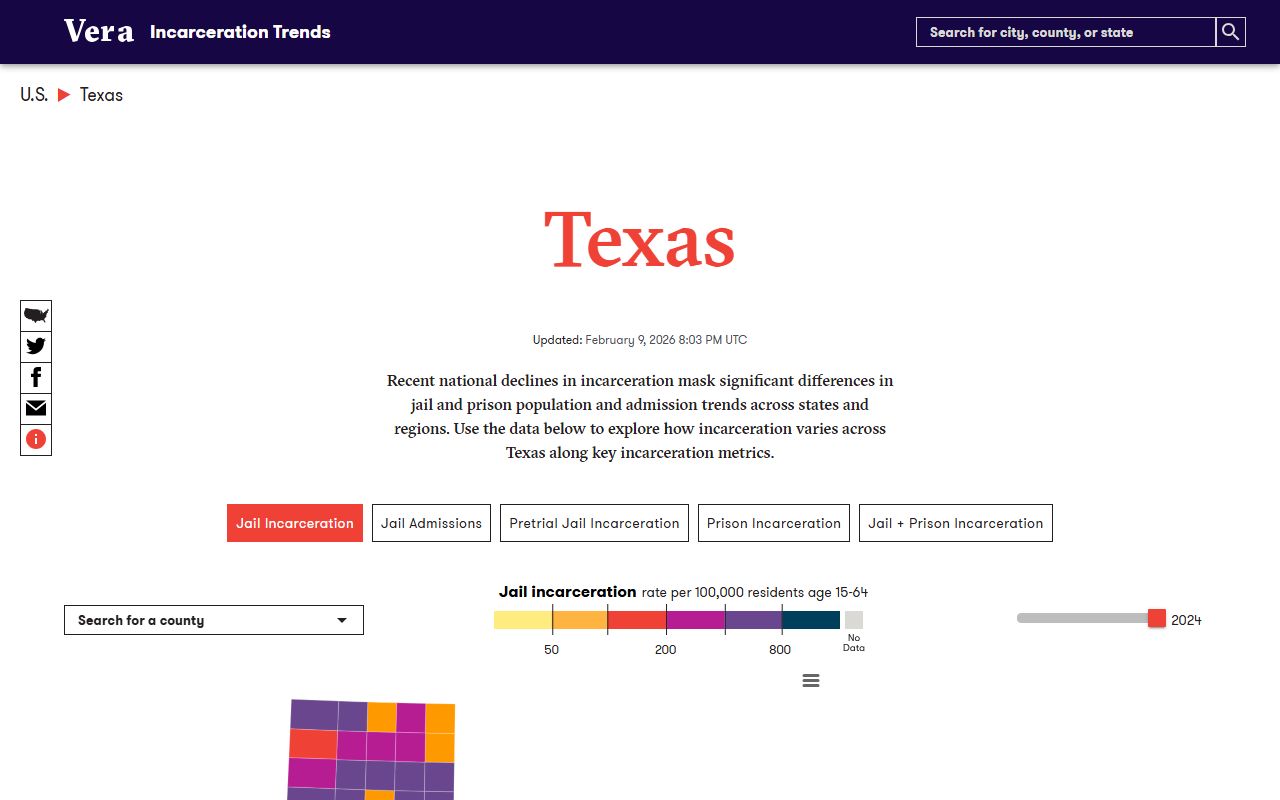The width and height of the screenshot is (1280, 800).
Task: Click the dark teal legend swatch
Action: point(811,620)
